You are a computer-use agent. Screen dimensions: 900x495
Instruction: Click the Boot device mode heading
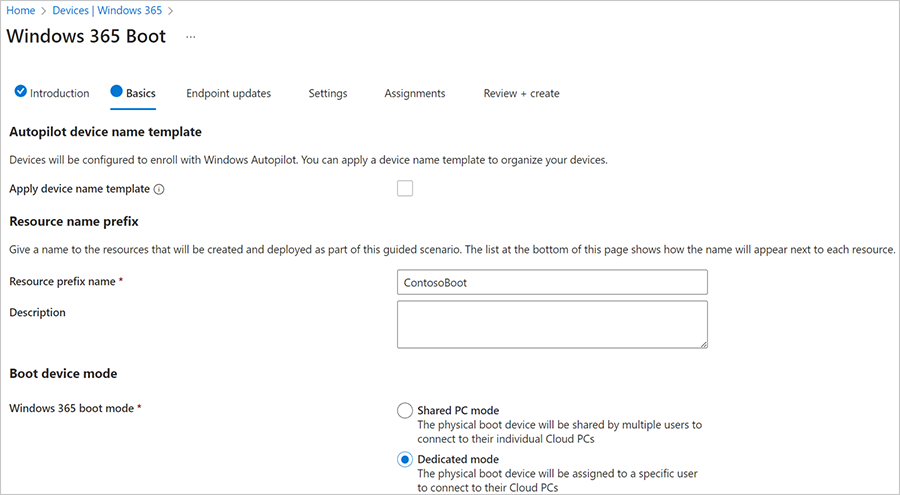tap(63, 374)
